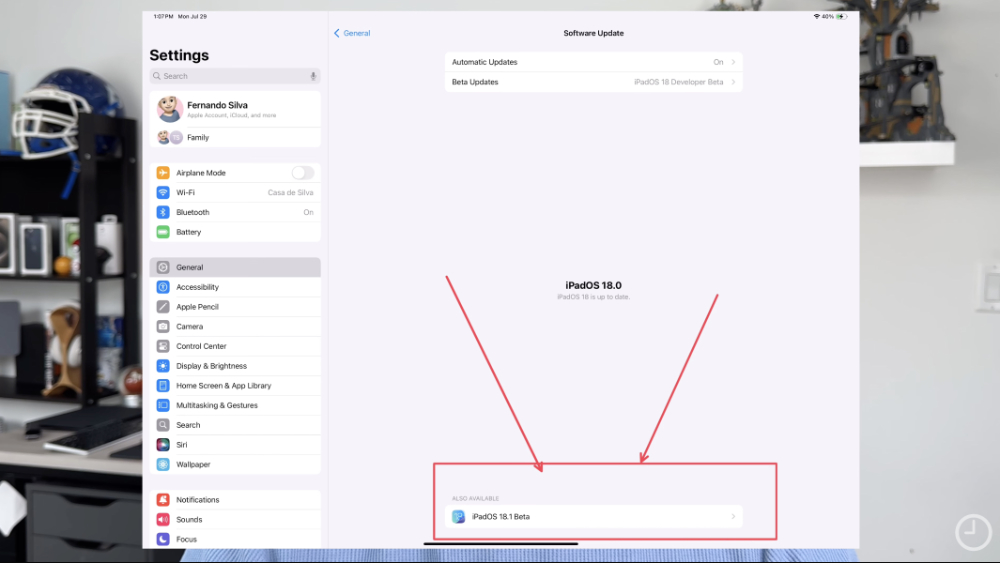Open the iPadOS 18.1 Beta chevron
The width and height of the screenshot is (1000, 563).
[733, 516]
